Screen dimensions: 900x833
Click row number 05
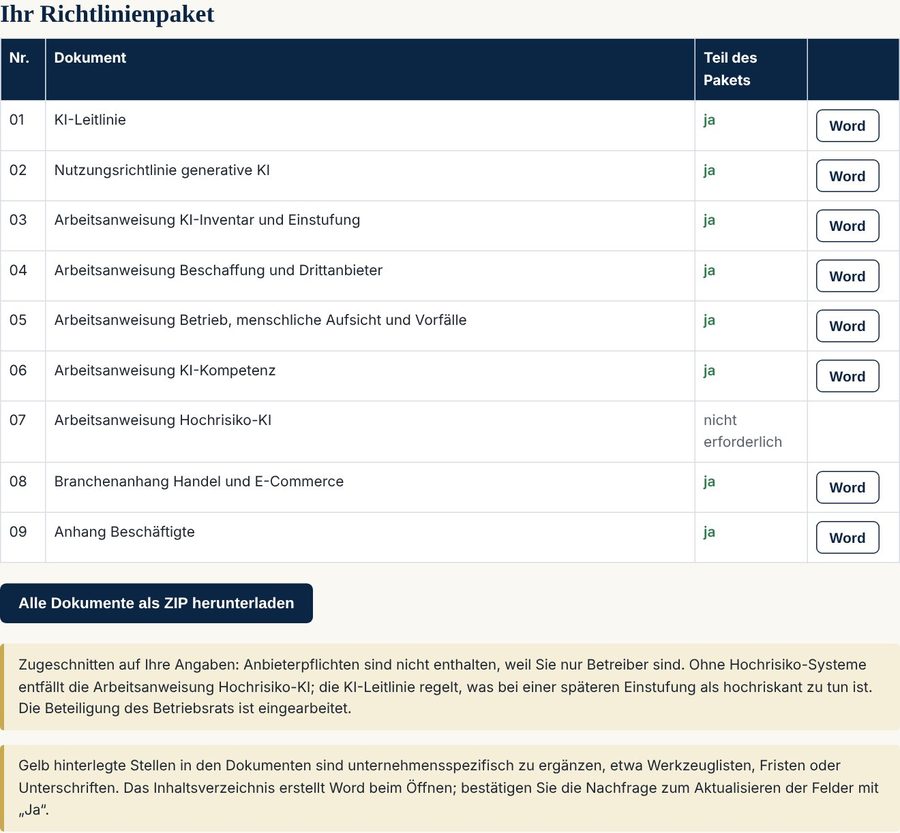[x=17, y=320]
